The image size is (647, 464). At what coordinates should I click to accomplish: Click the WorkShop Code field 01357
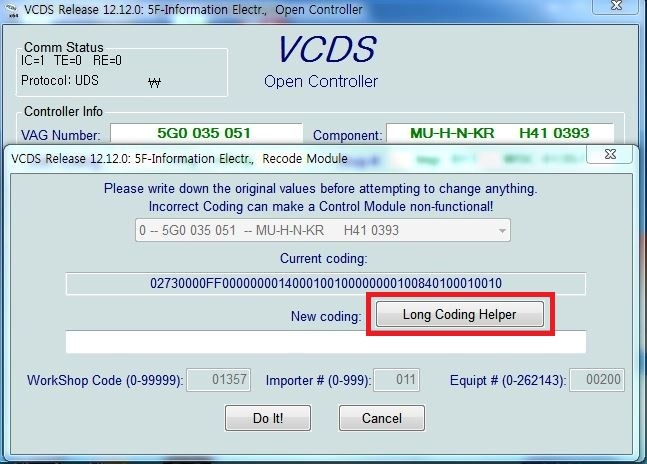[x=219, y=379]
